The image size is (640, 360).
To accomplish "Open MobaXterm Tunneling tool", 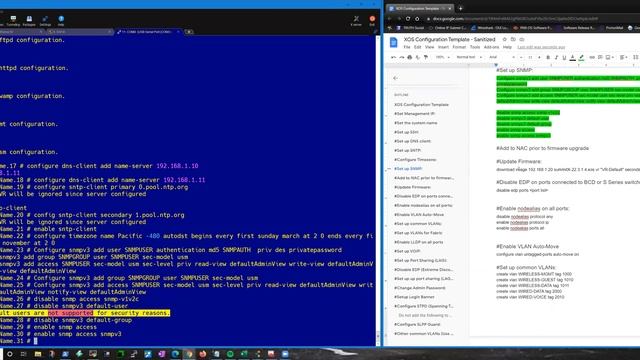I will 13,21.
